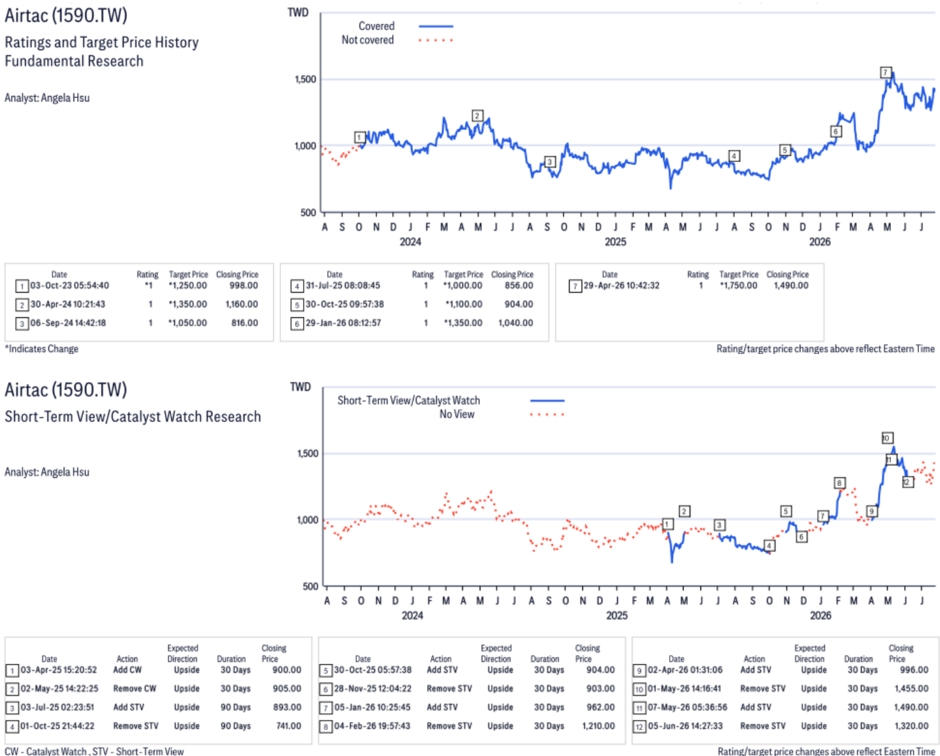Select the date '30-Apr-24 10:21:43'
This screenshot has height=756, width=940.
click(68, 304)
